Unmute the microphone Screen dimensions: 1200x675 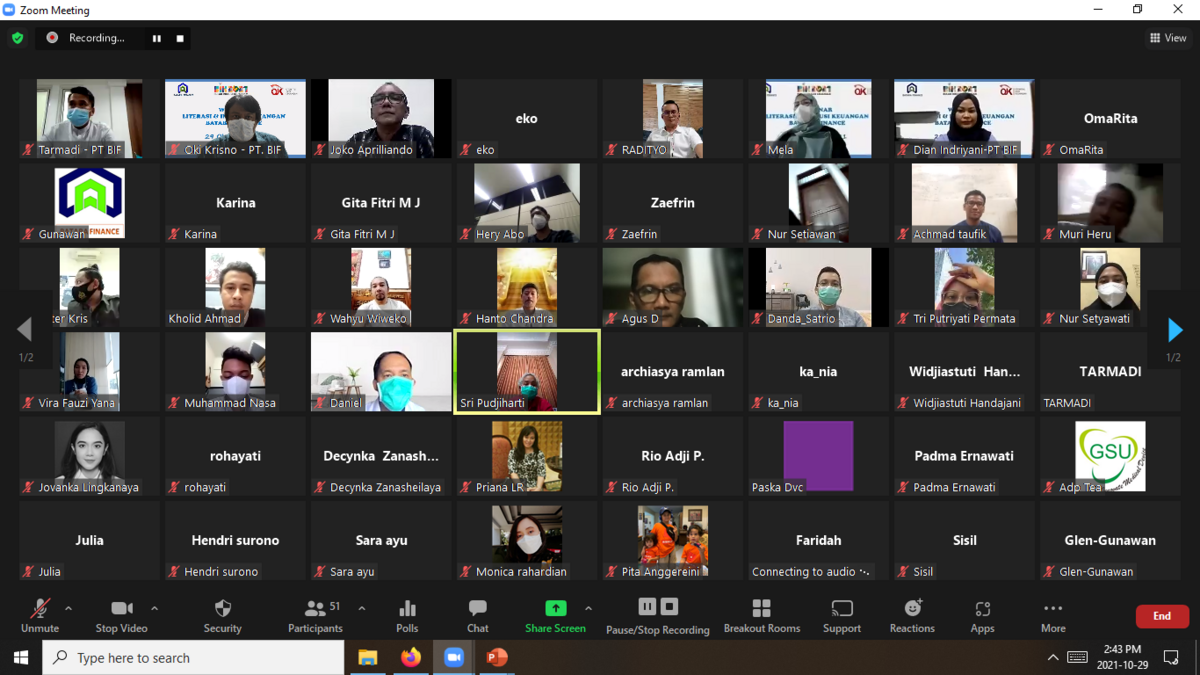pyautogui.click(x=40, y=615)
